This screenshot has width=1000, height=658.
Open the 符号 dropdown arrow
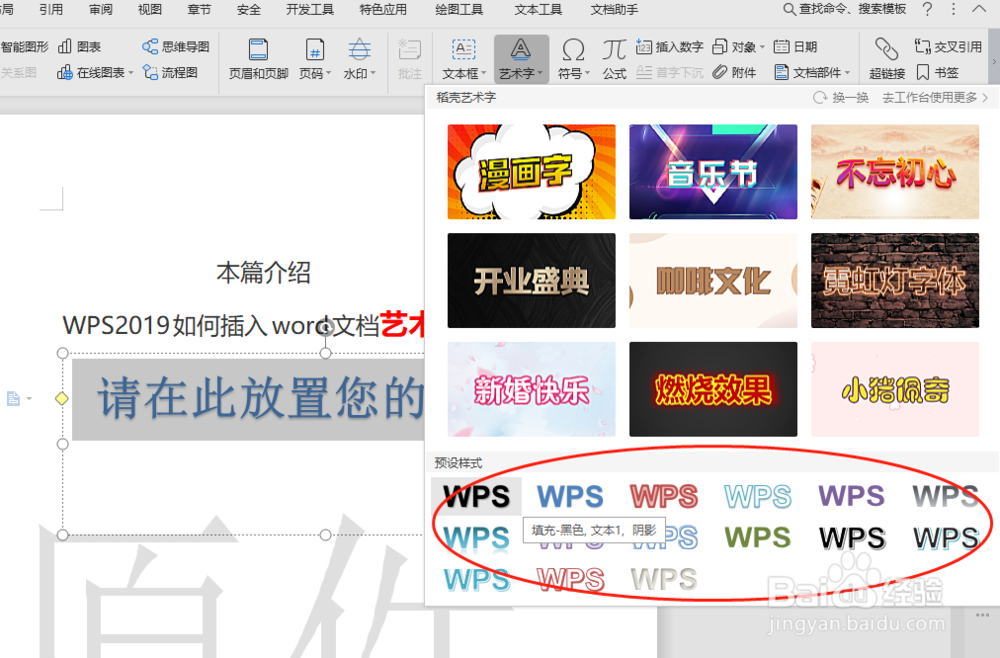587,73
